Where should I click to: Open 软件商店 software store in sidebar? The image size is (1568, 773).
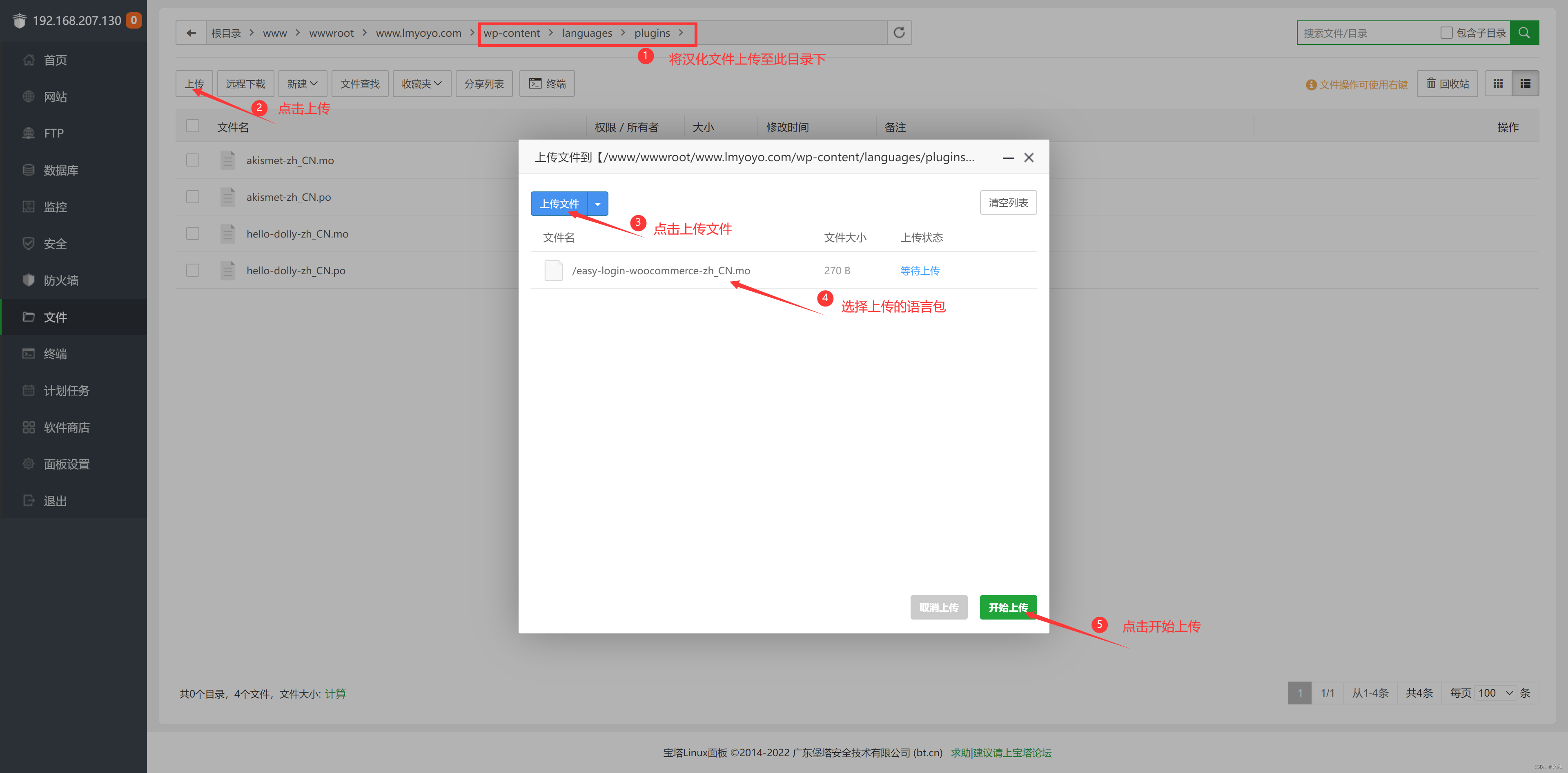pos(73,428)
